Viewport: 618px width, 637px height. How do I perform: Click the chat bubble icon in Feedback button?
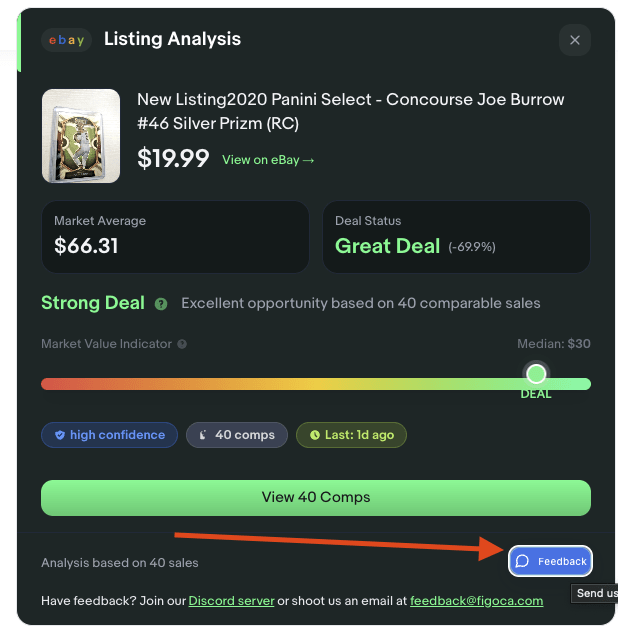pos(522,561)
